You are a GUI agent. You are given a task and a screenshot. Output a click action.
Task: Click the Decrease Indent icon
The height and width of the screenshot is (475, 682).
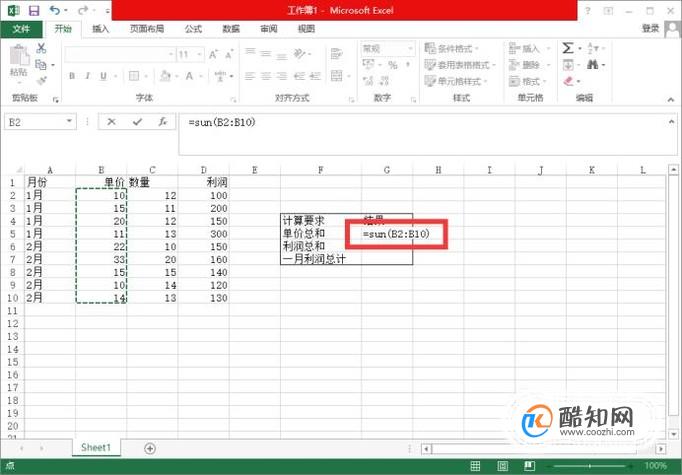(x=299, y=76)
